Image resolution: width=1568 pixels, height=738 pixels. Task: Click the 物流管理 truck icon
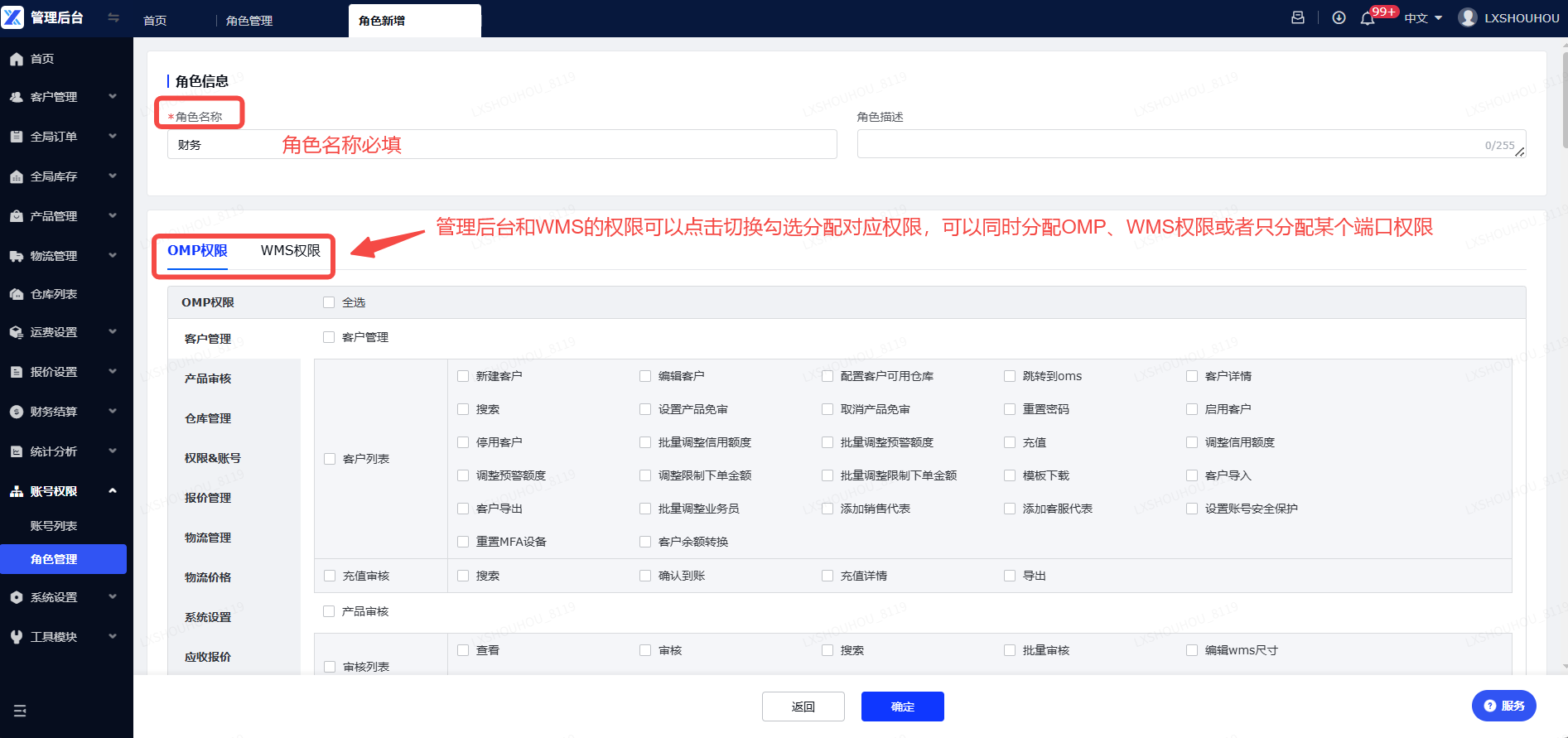(x=17, y=256)
